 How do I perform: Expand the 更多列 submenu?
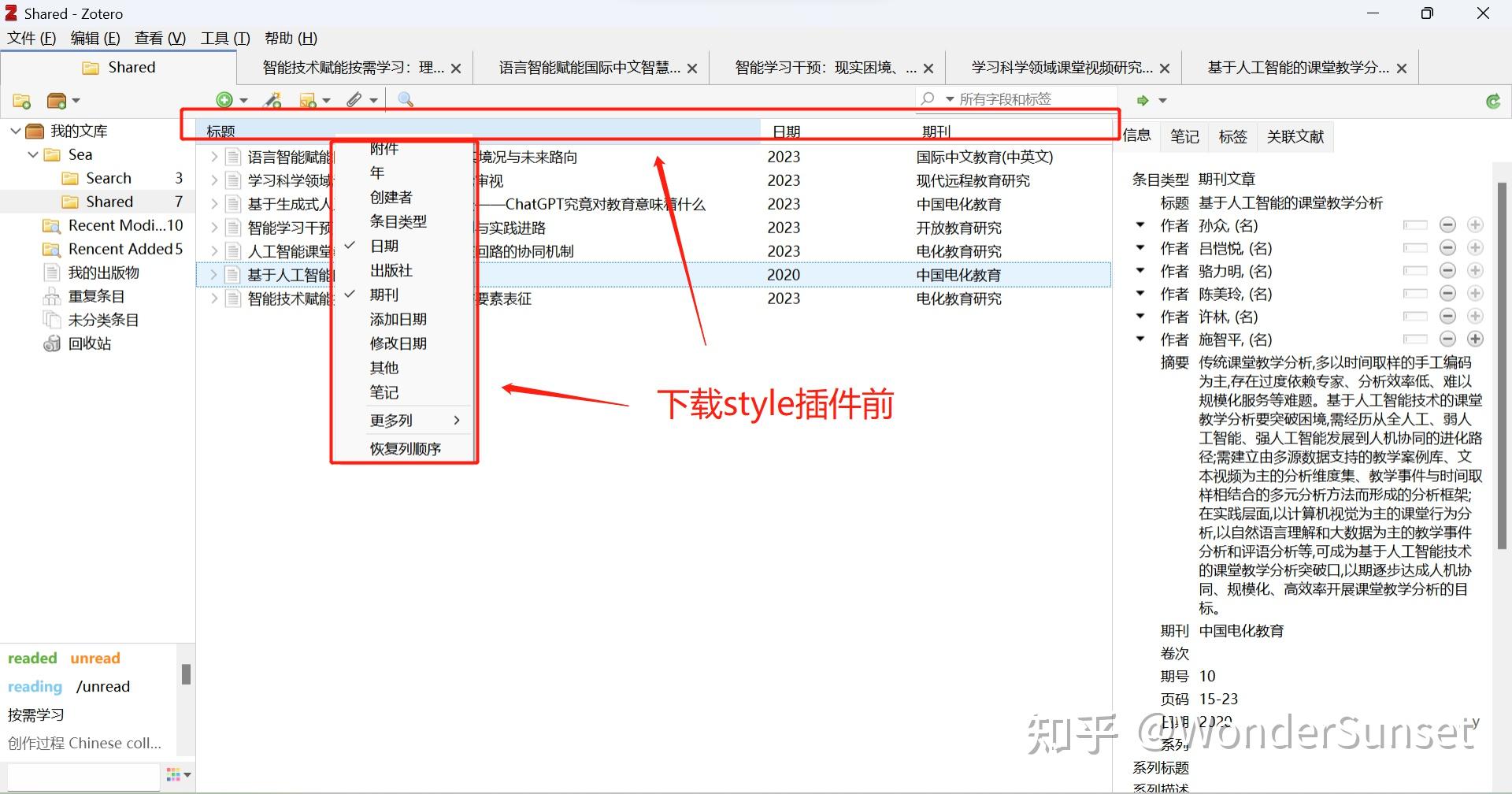point(391,420)
